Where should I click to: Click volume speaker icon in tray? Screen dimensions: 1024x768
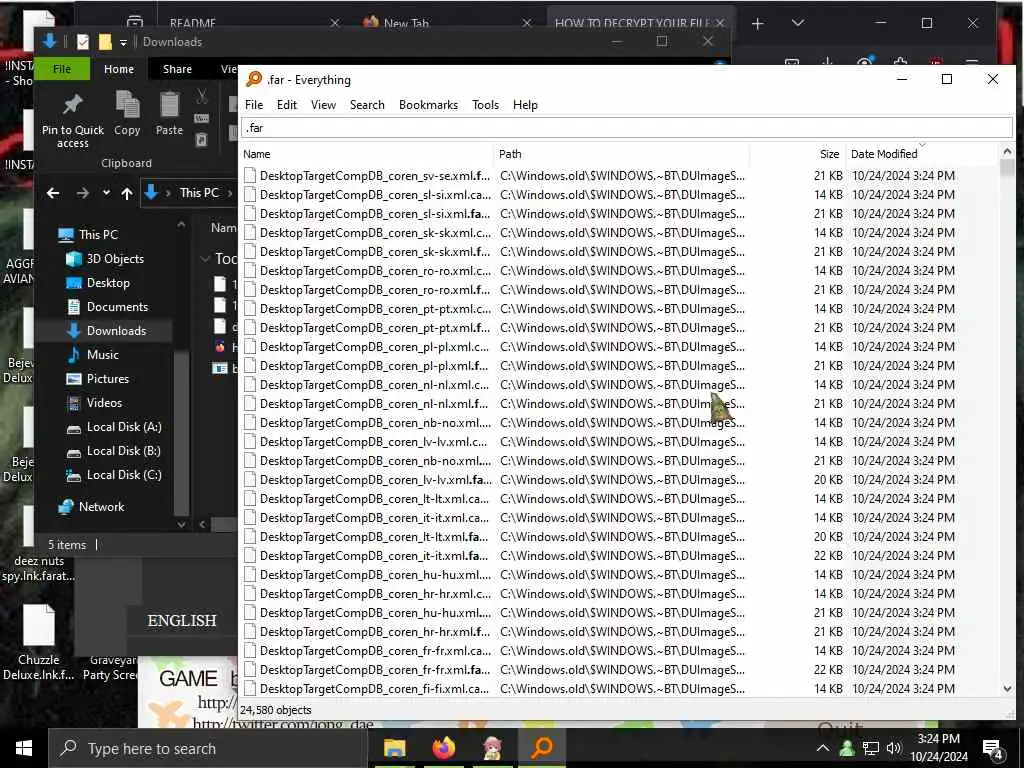click(x=893, y=748)
